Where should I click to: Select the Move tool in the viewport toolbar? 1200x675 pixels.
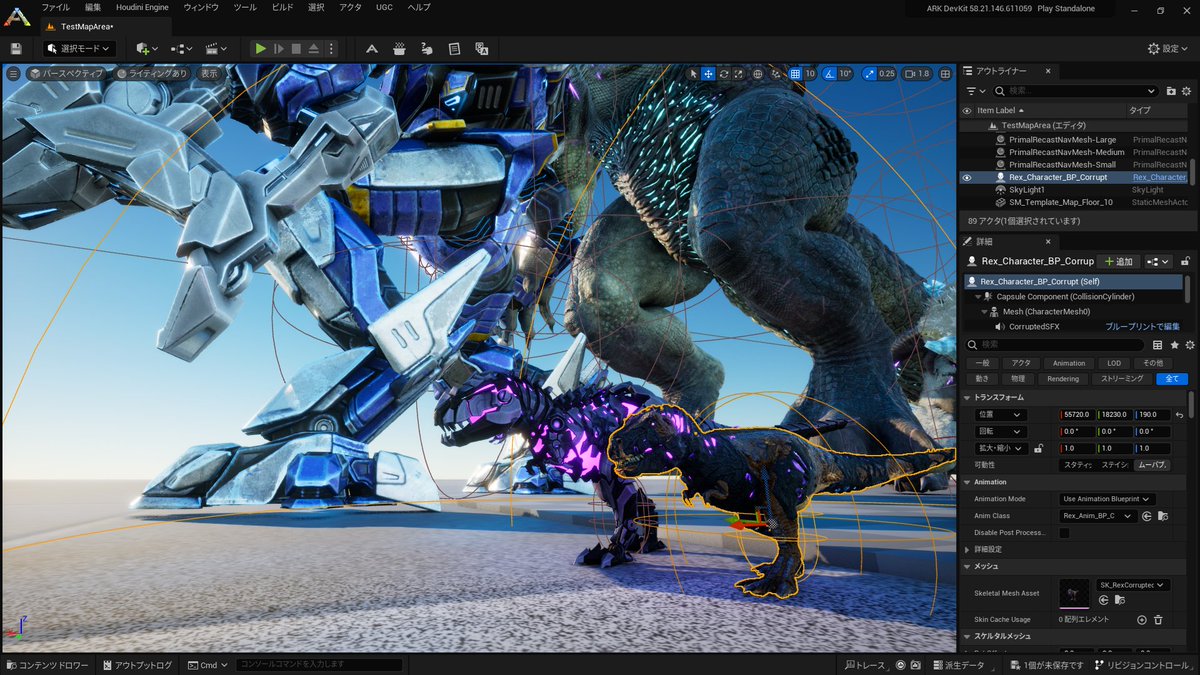pos(707,73)
